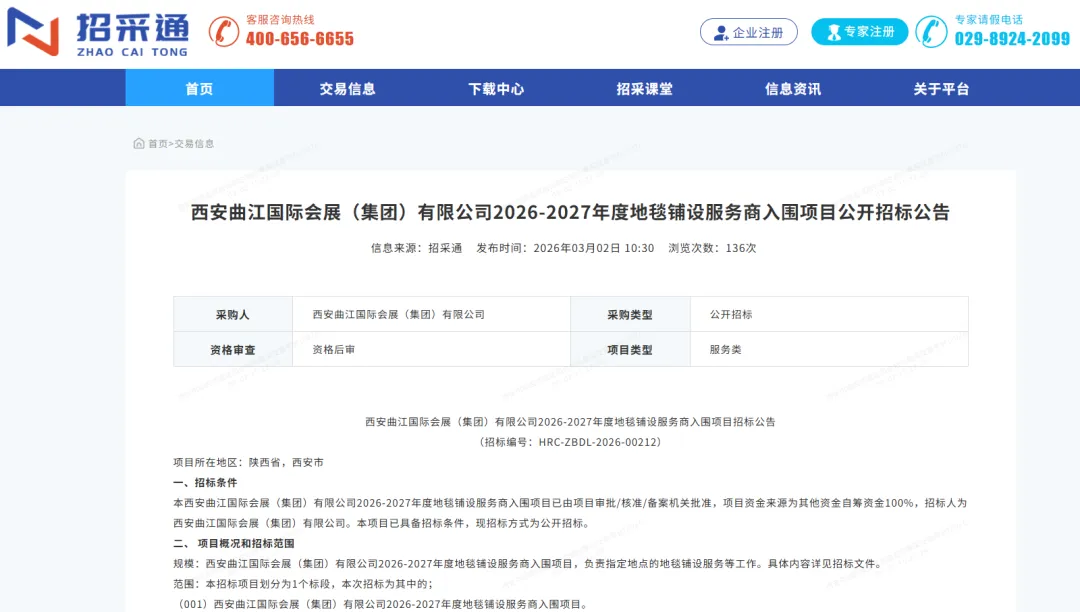The image size is (1080, 612).
Task: Click the 服务类 table cell
Action: [x=829, y=350]
